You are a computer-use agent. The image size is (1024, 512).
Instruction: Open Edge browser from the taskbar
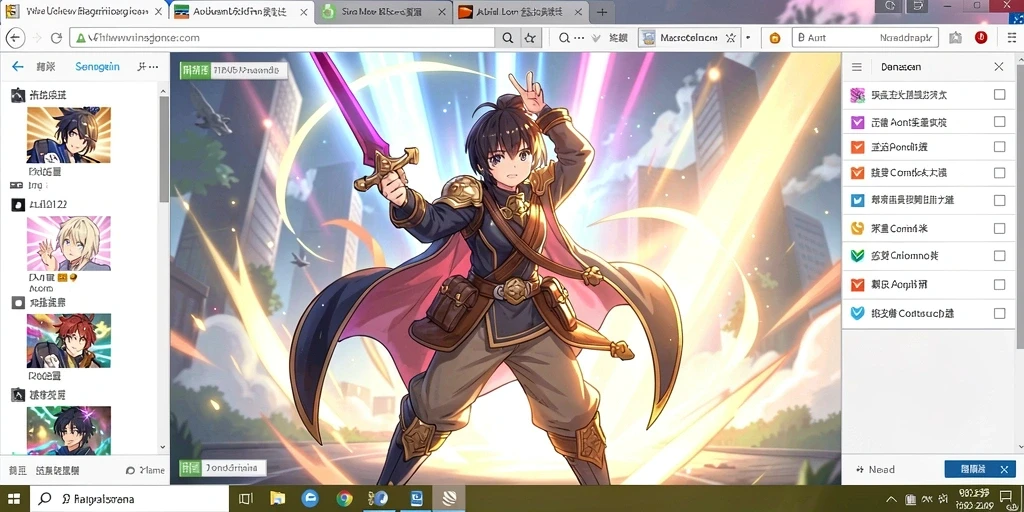click(x=310, y=498)
